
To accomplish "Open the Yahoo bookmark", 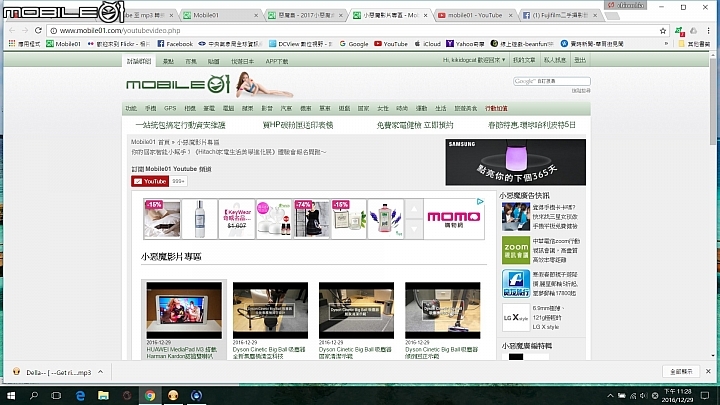I will 465,44.
